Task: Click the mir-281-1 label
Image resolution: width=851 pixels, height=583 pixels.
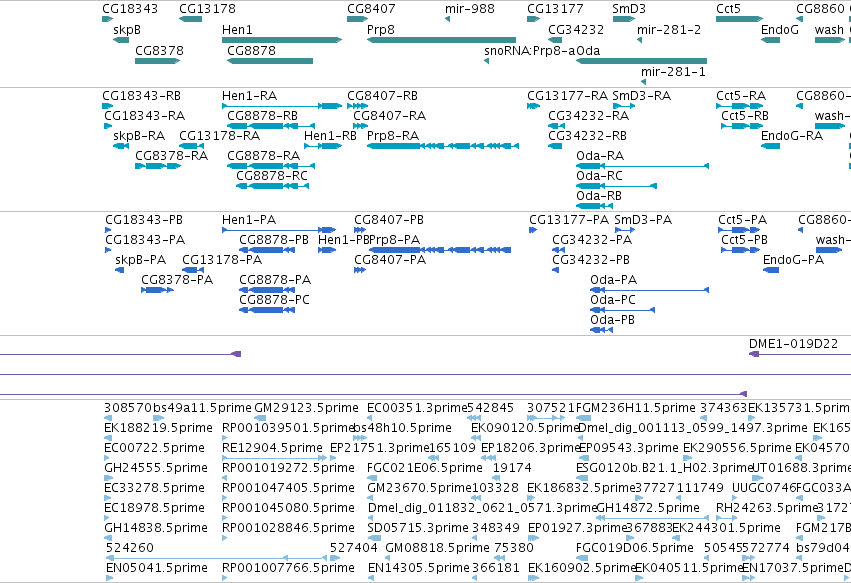Action: [x=673, y=72]
